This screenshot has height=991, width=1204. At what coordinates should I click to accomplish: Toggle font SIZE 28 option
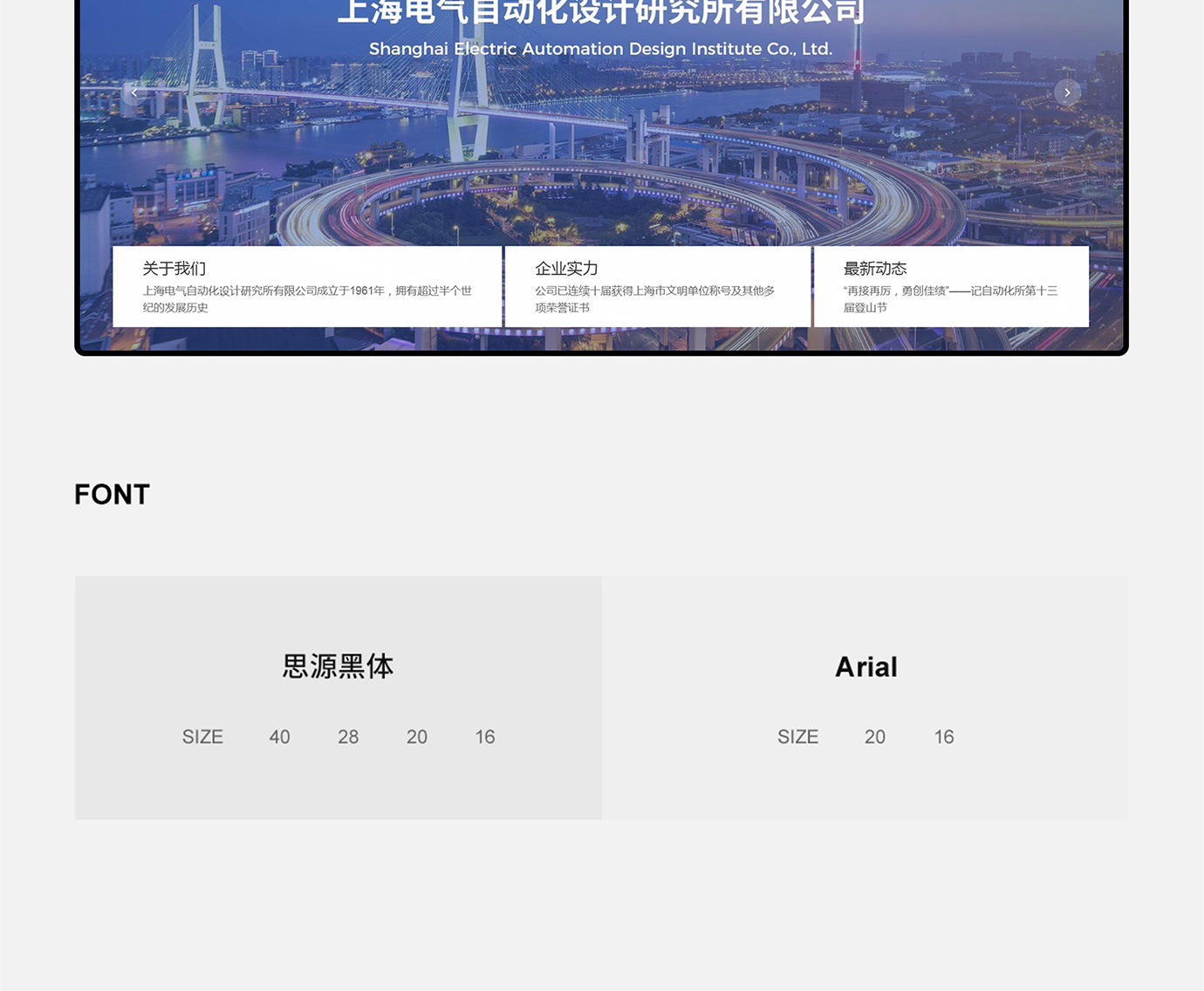coord(348,737)
